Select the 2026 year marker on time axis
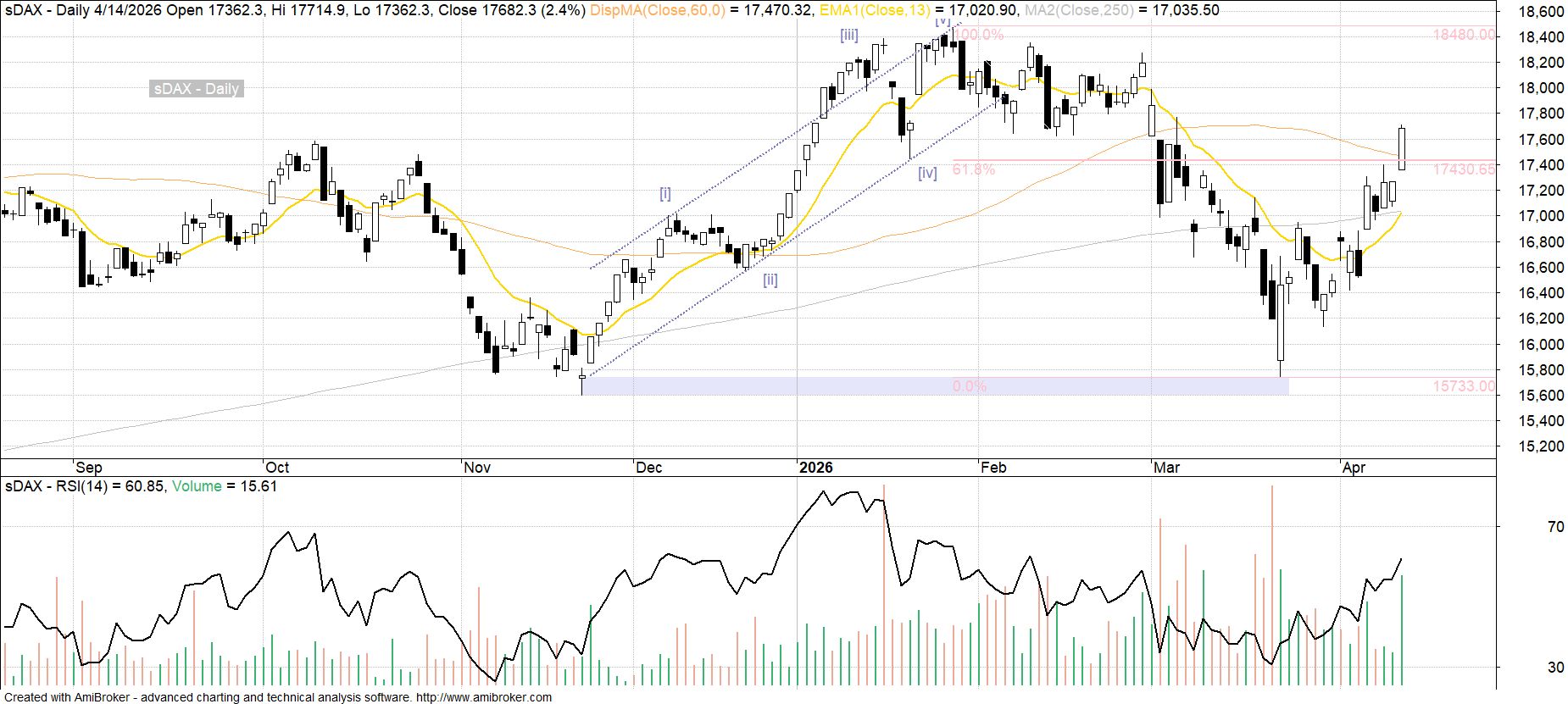Image resolution: width=1568 pixels, height=704 pixels. 816,468
